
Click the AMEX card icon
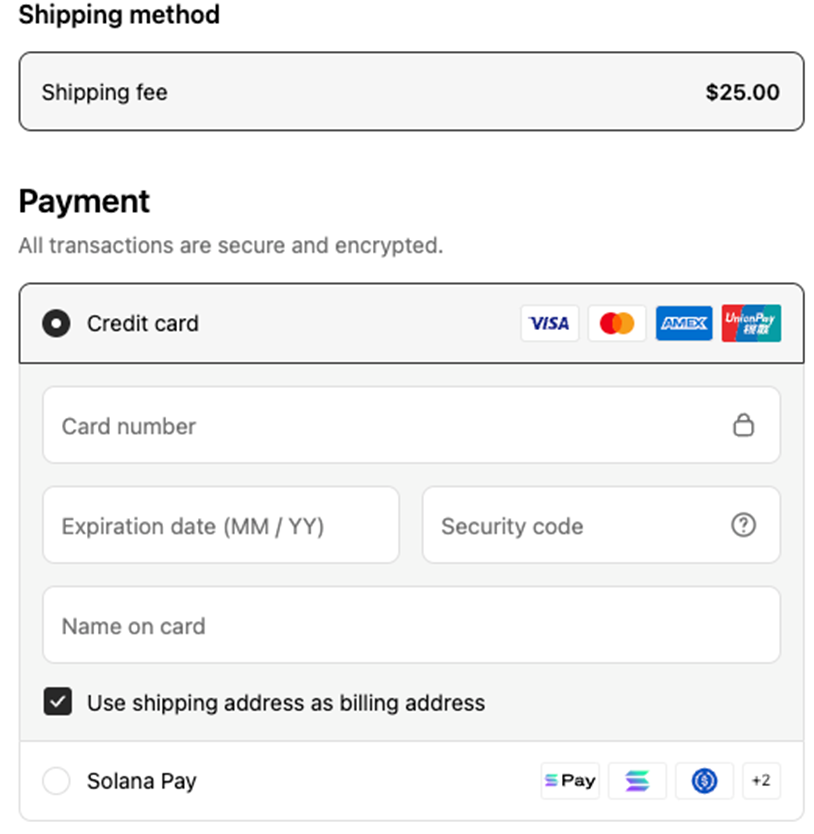(684, 323)
